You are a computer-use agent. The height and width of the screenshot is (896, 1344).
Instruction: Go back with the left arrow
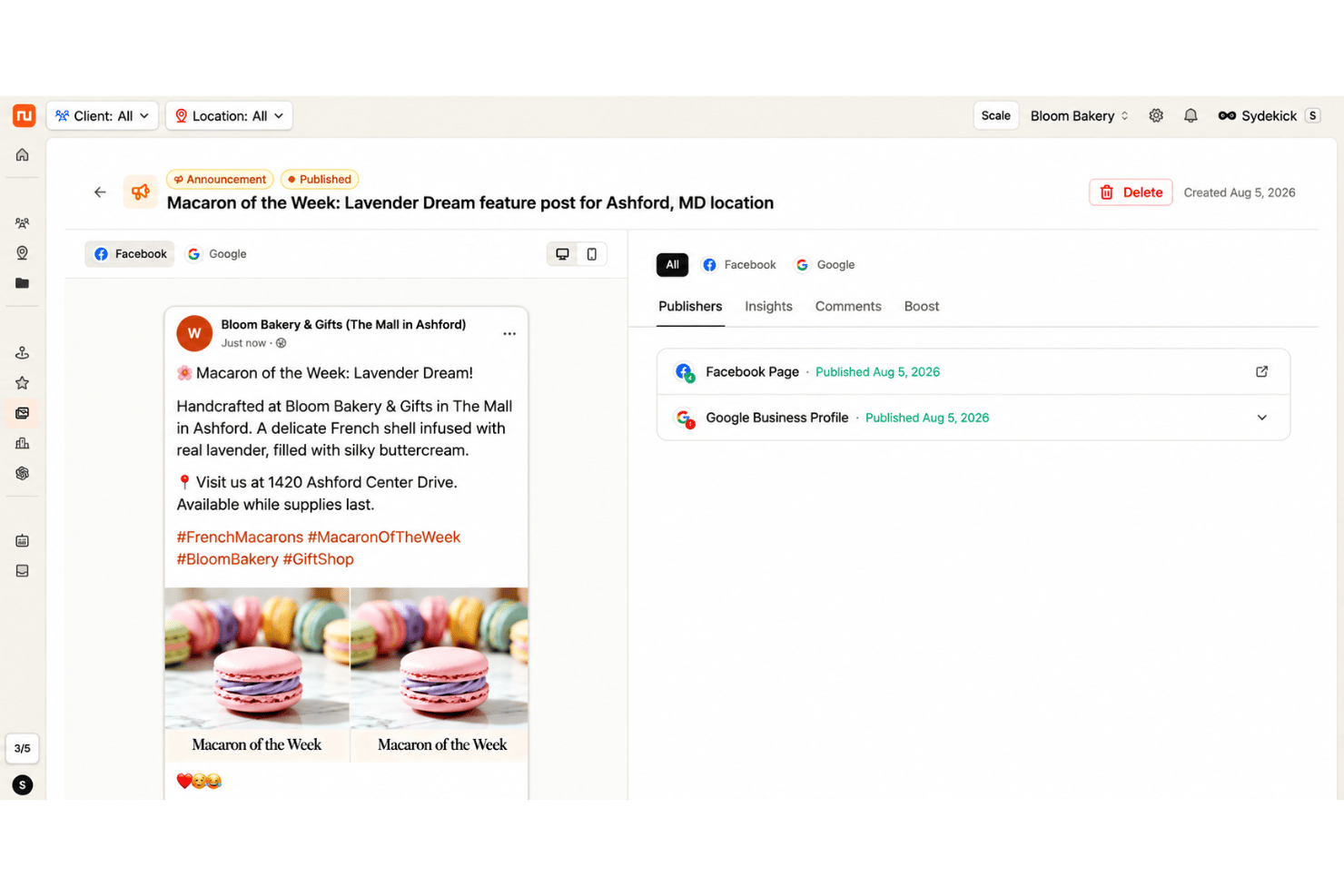[100, 192]
